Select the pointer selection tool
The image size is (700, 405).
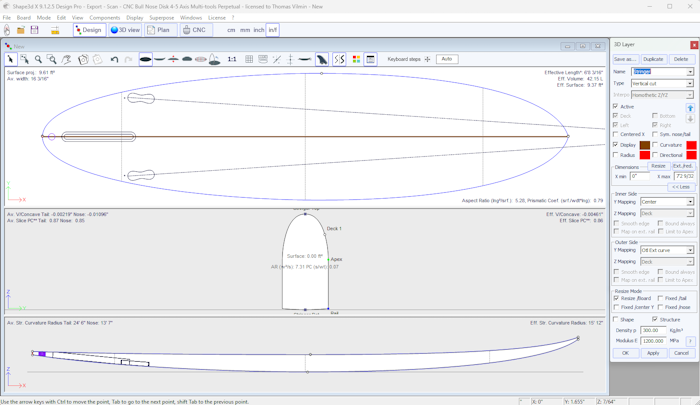click(x=11, y=60)
